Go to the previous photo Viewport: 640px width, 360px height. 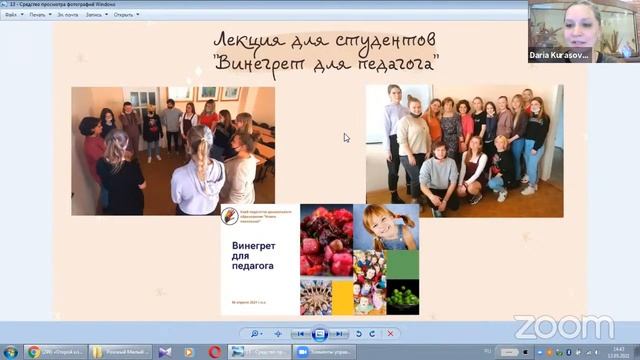click(x=301, y=334)
